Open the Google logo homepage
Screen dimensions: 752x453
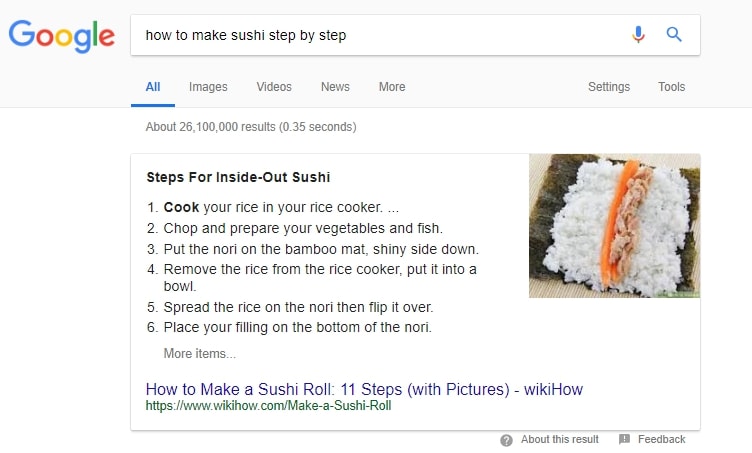(62, 36)
